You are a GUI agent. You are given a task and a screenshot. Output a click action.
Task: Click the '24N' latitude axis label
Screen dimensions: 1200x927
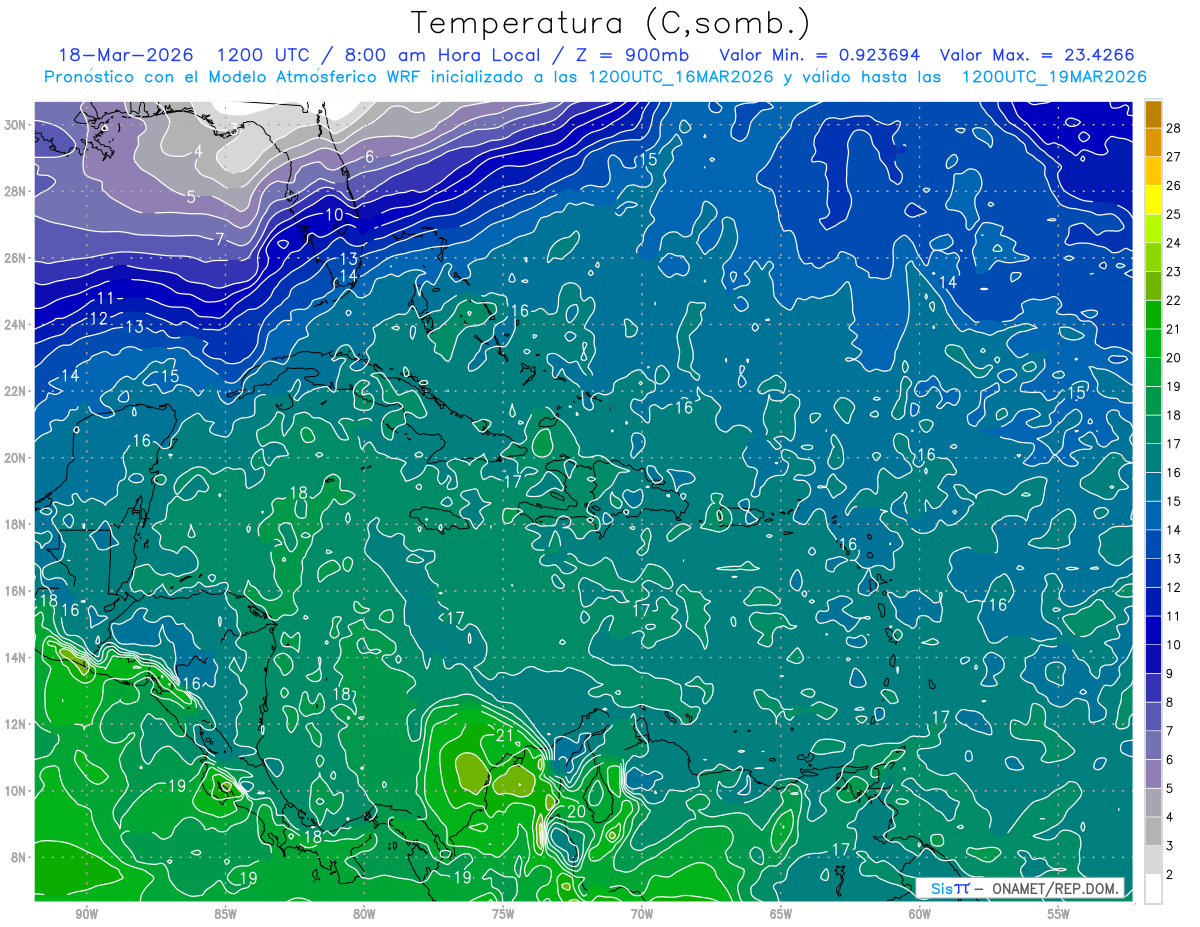coord(15,325)
